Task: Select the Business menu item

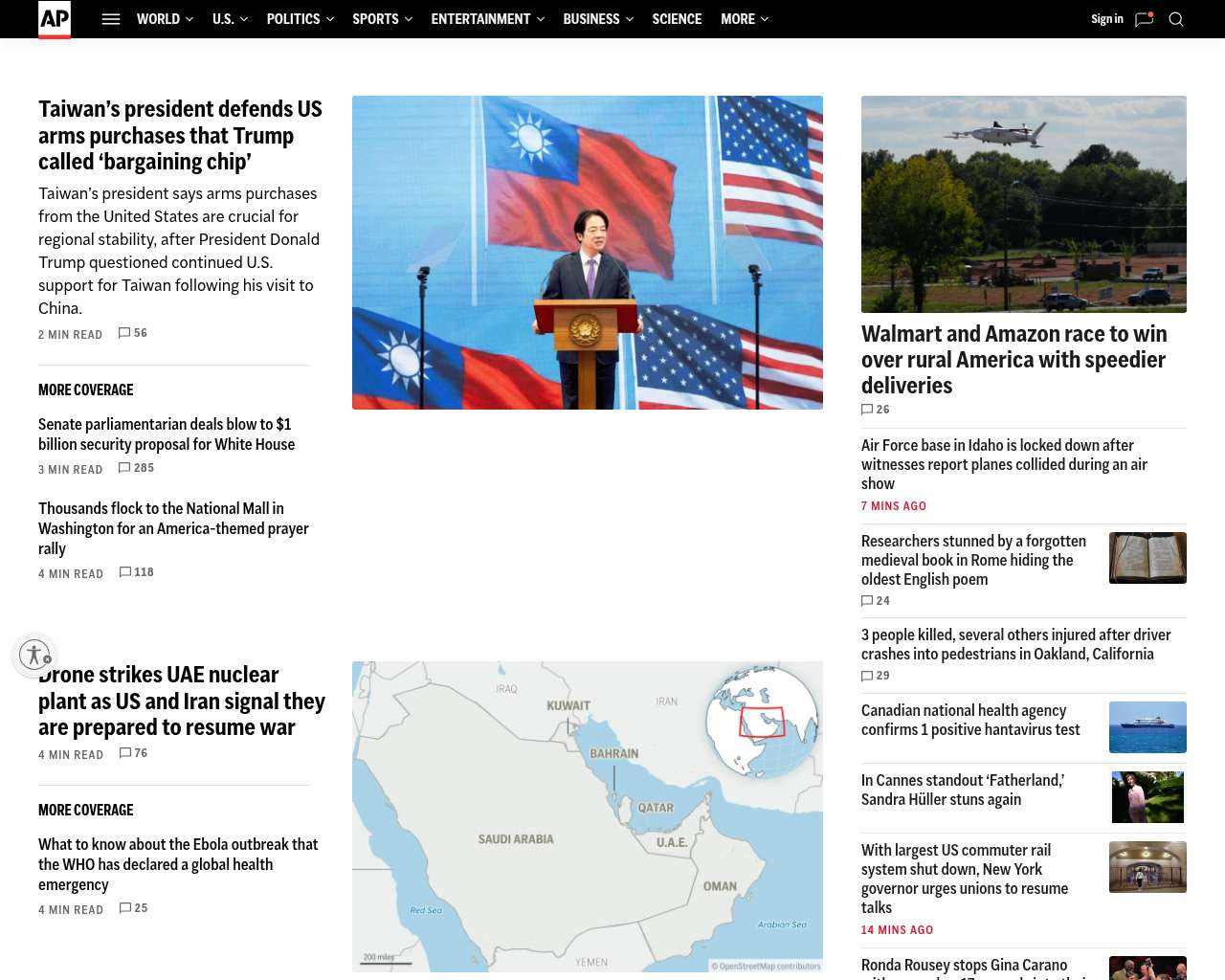Action: click(591, 19)
